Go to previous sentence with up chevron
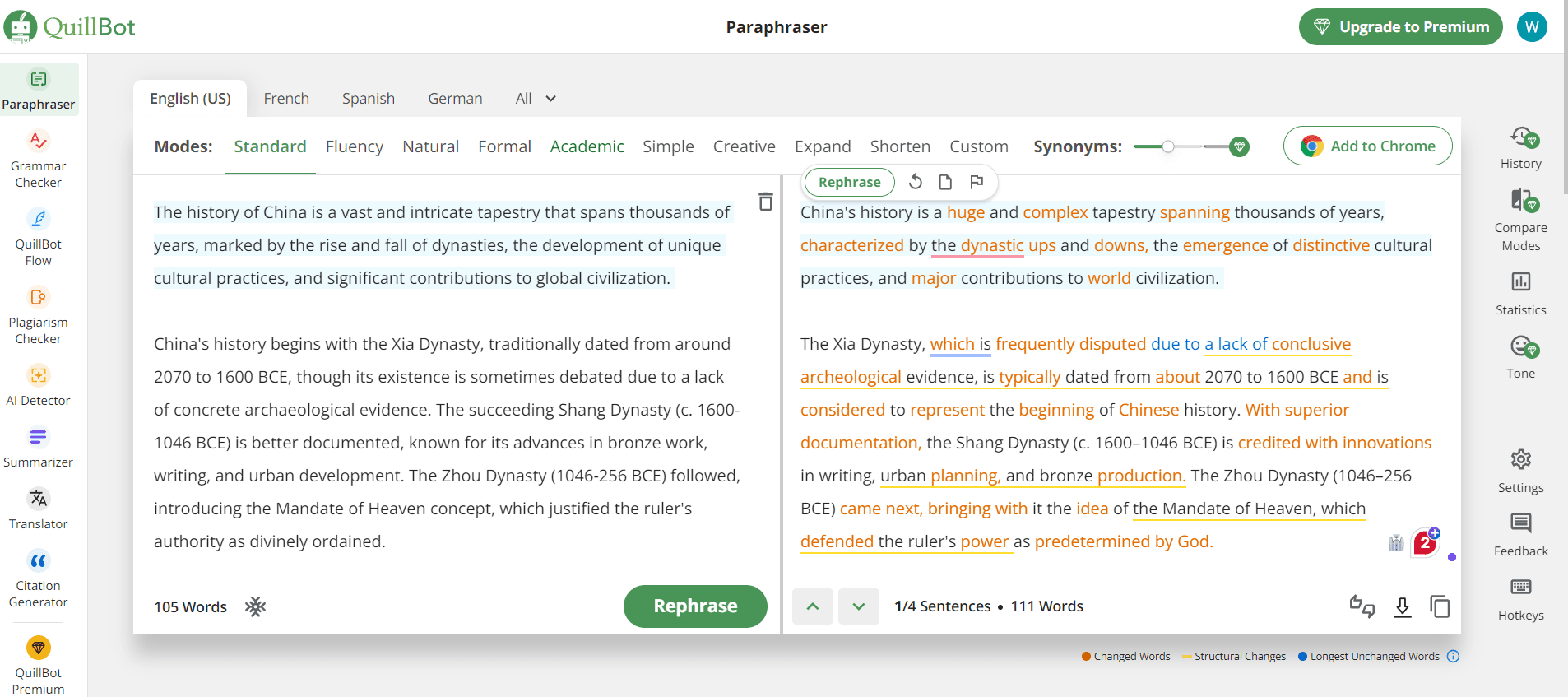The width and height of the screenshot is (1568, 697). (x=813, y=606)
